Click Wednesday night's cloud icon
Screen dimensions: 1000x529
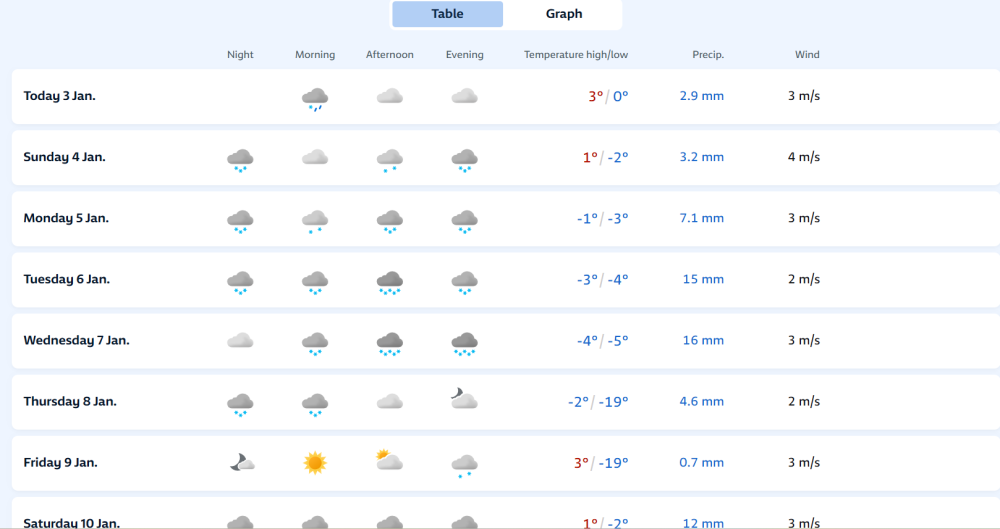(x=240, y=340)
